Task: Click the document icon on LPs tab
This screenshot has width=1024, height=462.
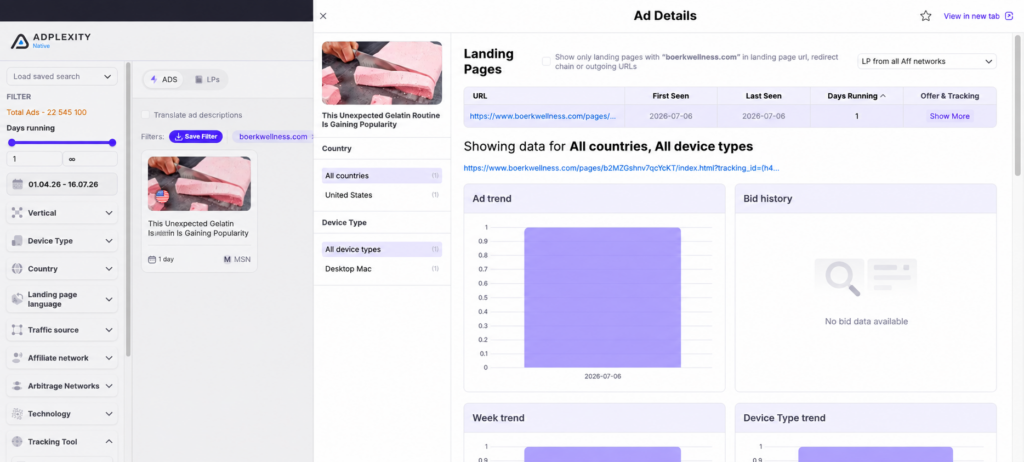Action: coord(199,80)
